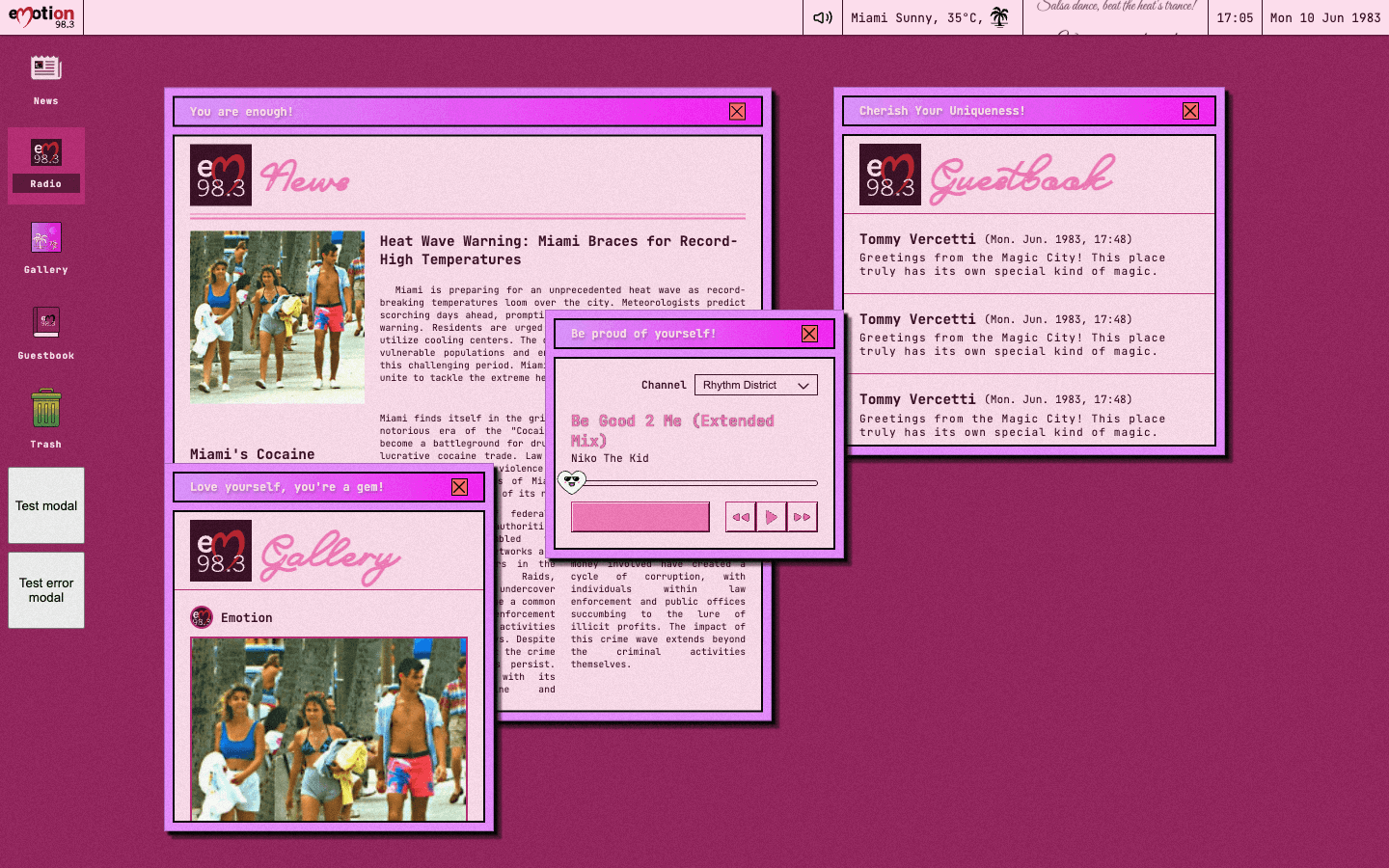This screenshot has height=868, width=1389.
Task: Click the Test modal button
Action: 46,505
